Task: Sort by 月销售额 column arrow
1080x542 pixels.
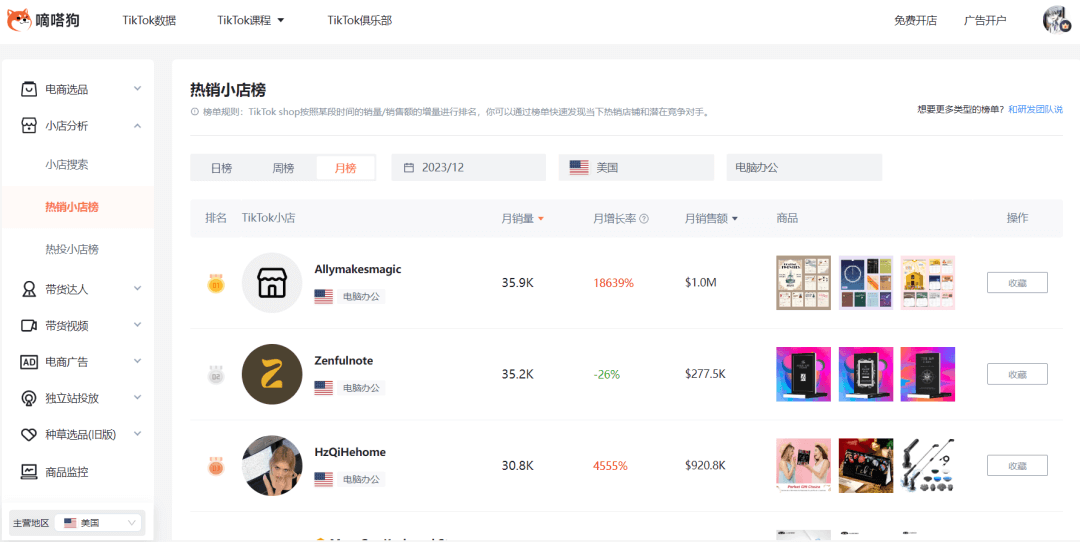Action: click(x=736, y=219)
